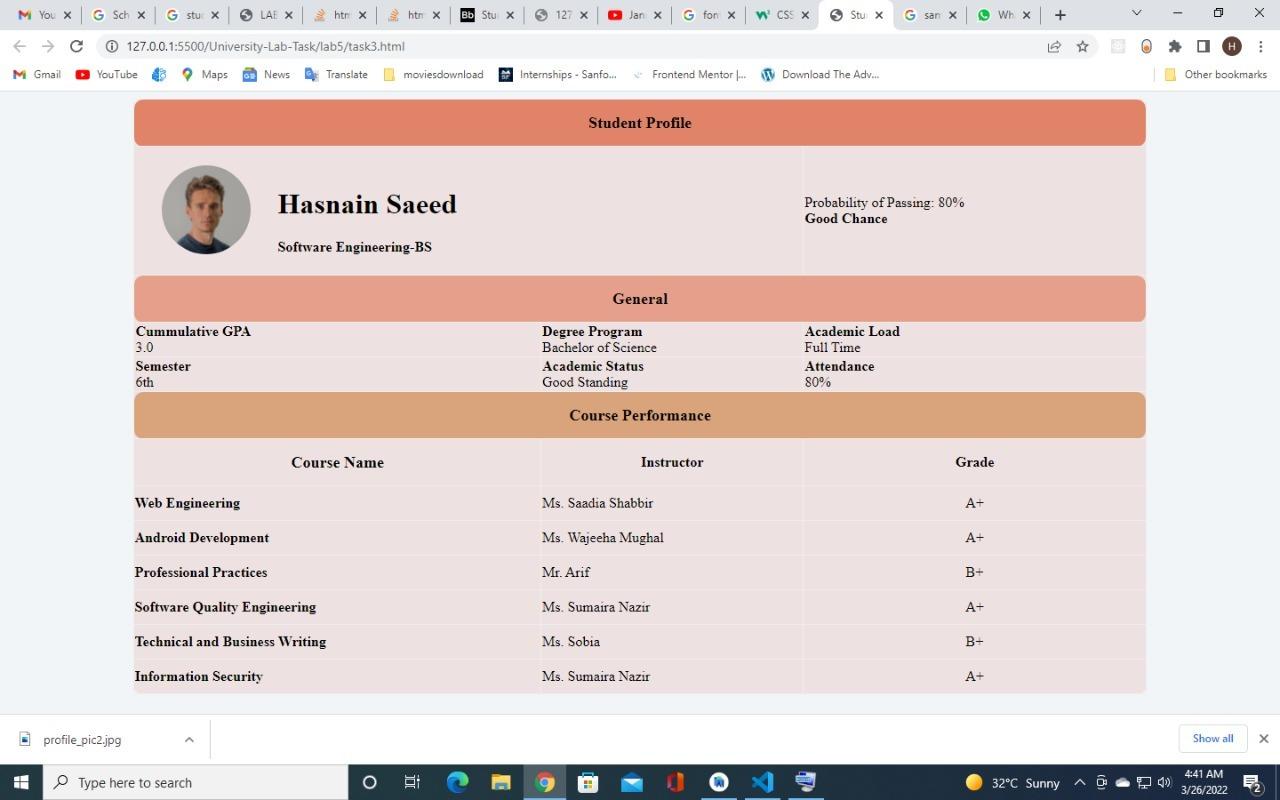Open Chrome's three-dot settings menu
Image resolution: width=1280 pixels, height=800 pixels.
[1260, 46]
